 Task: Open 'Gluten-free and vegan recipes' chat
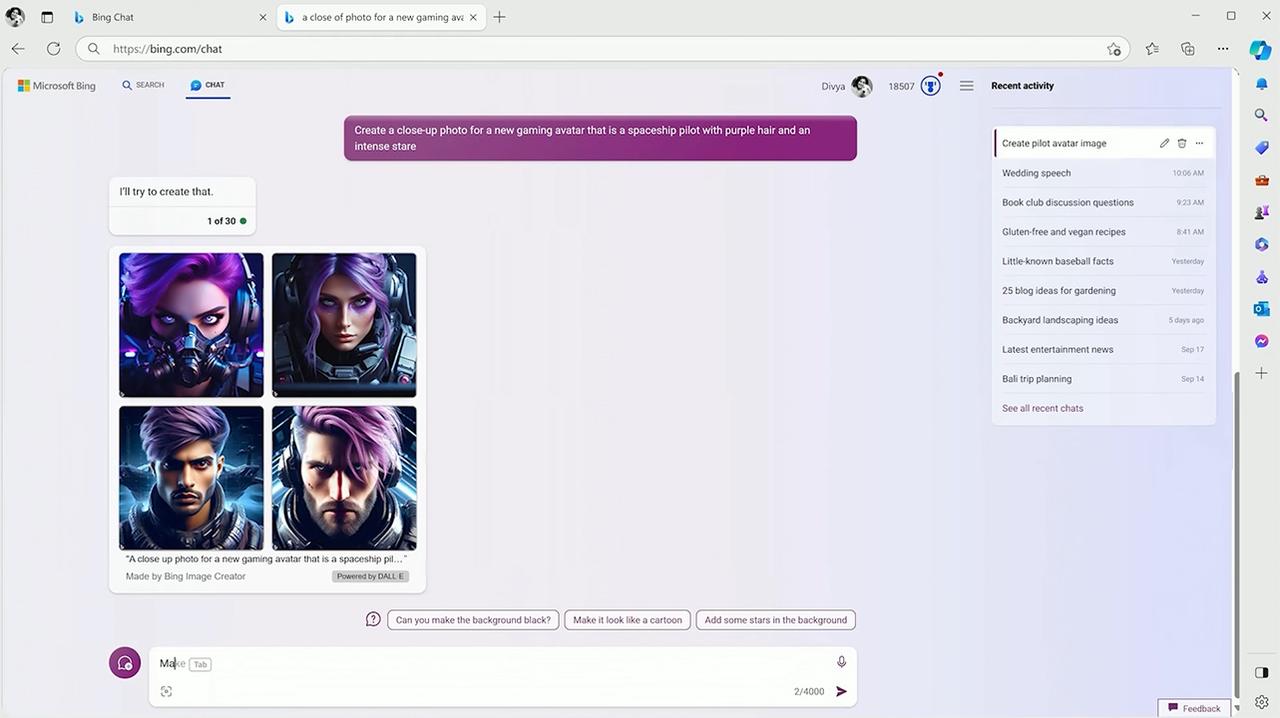pos(1103,232)
